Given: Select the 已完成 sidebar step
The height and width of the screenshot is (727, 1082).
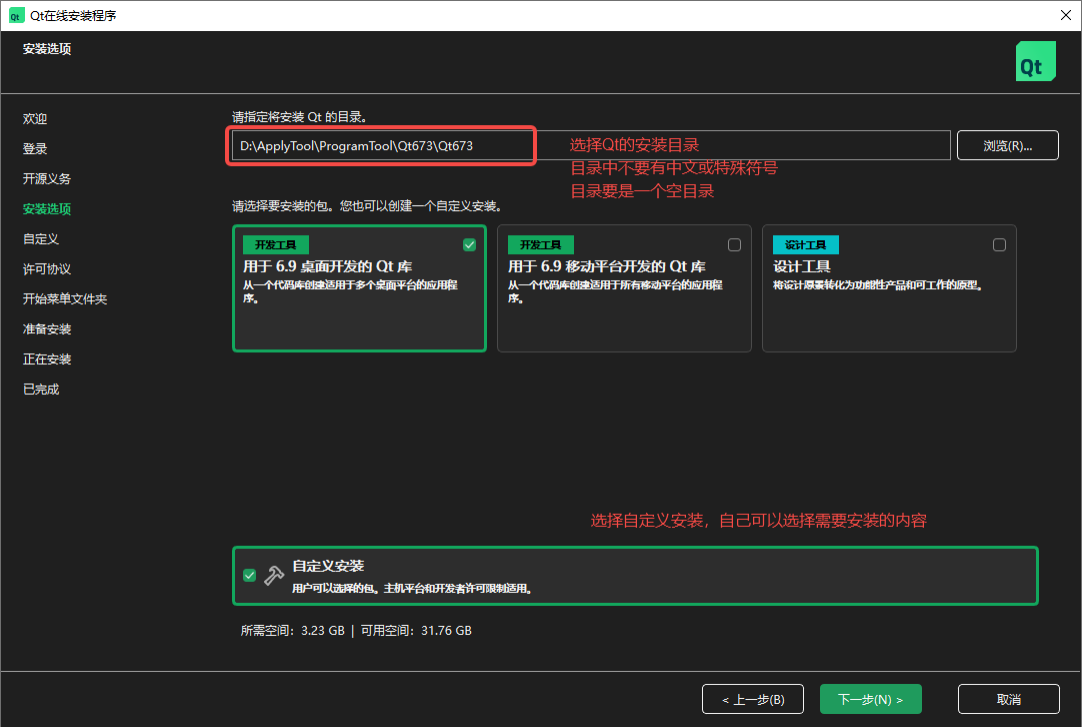Looking at the screenshot, I should pos(41,389).
